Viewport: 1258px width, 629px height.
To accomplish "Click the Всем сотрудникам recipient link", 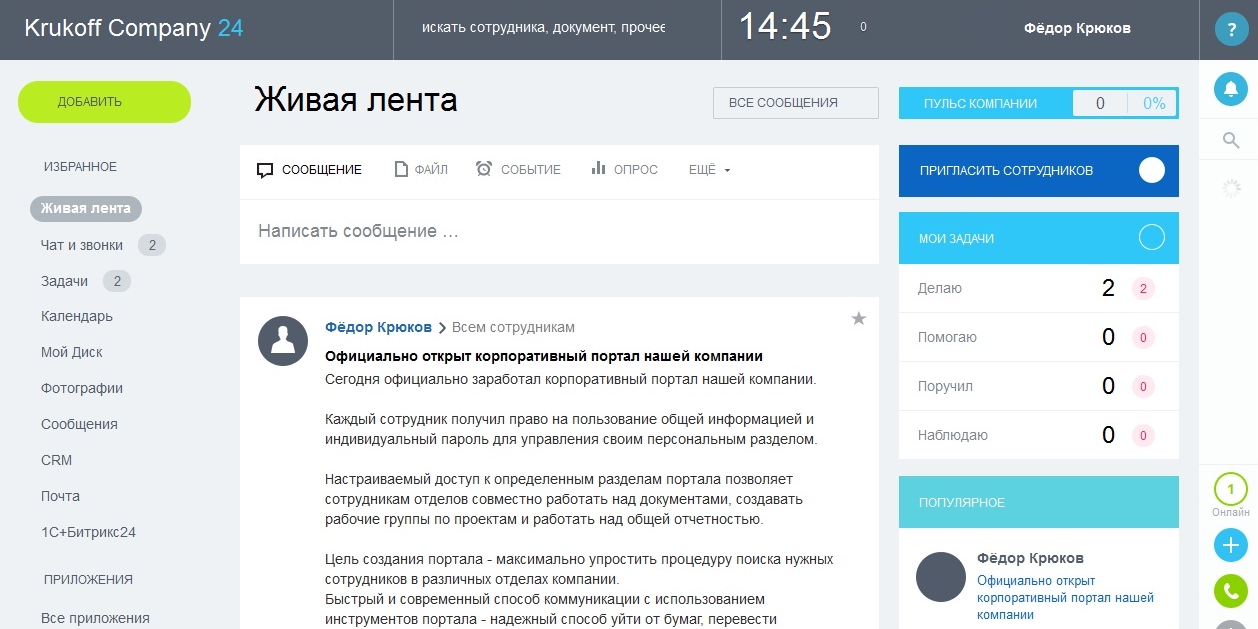I will point(513,327).
